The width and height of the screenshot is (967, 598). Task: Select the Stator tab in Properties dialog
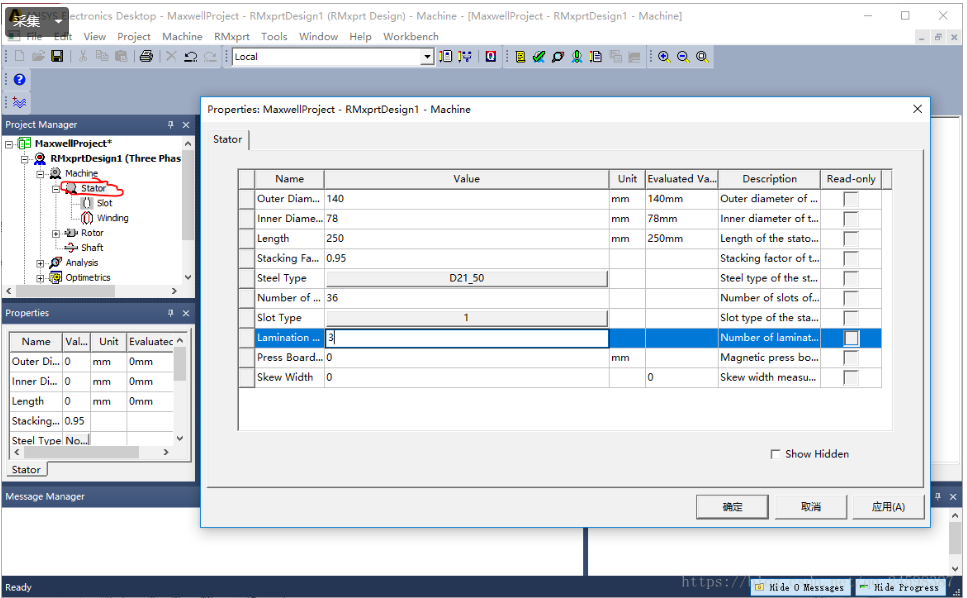228,139
